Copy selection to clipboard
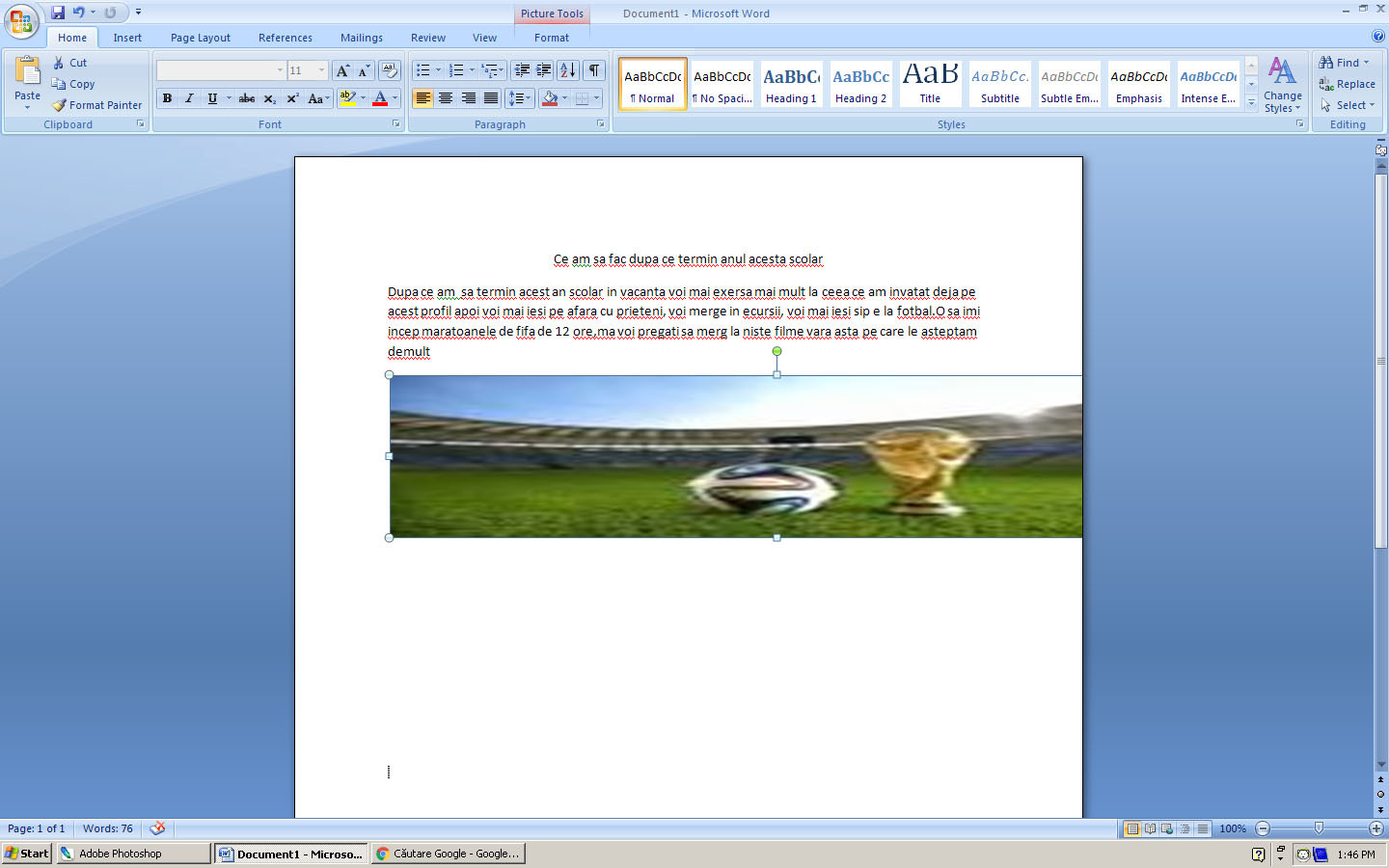 (x=73, y=84)
